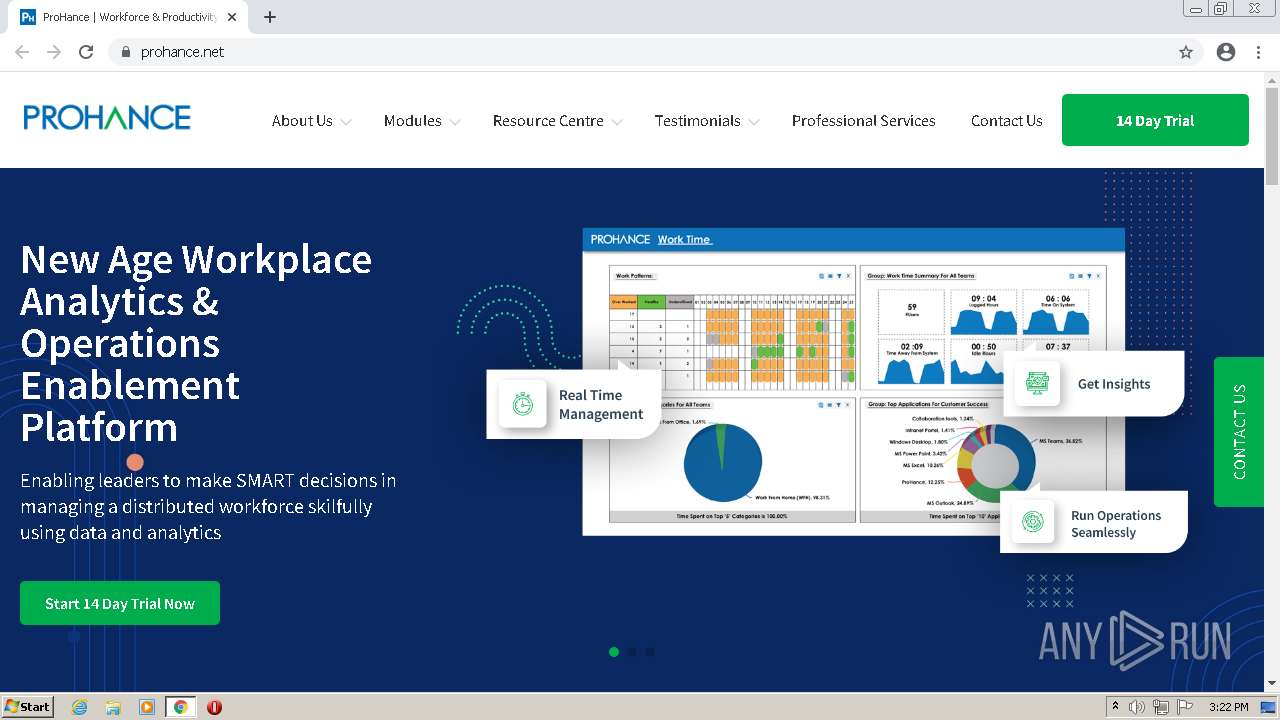
Task: Click Get Insights card
Action: (1094, 383)
